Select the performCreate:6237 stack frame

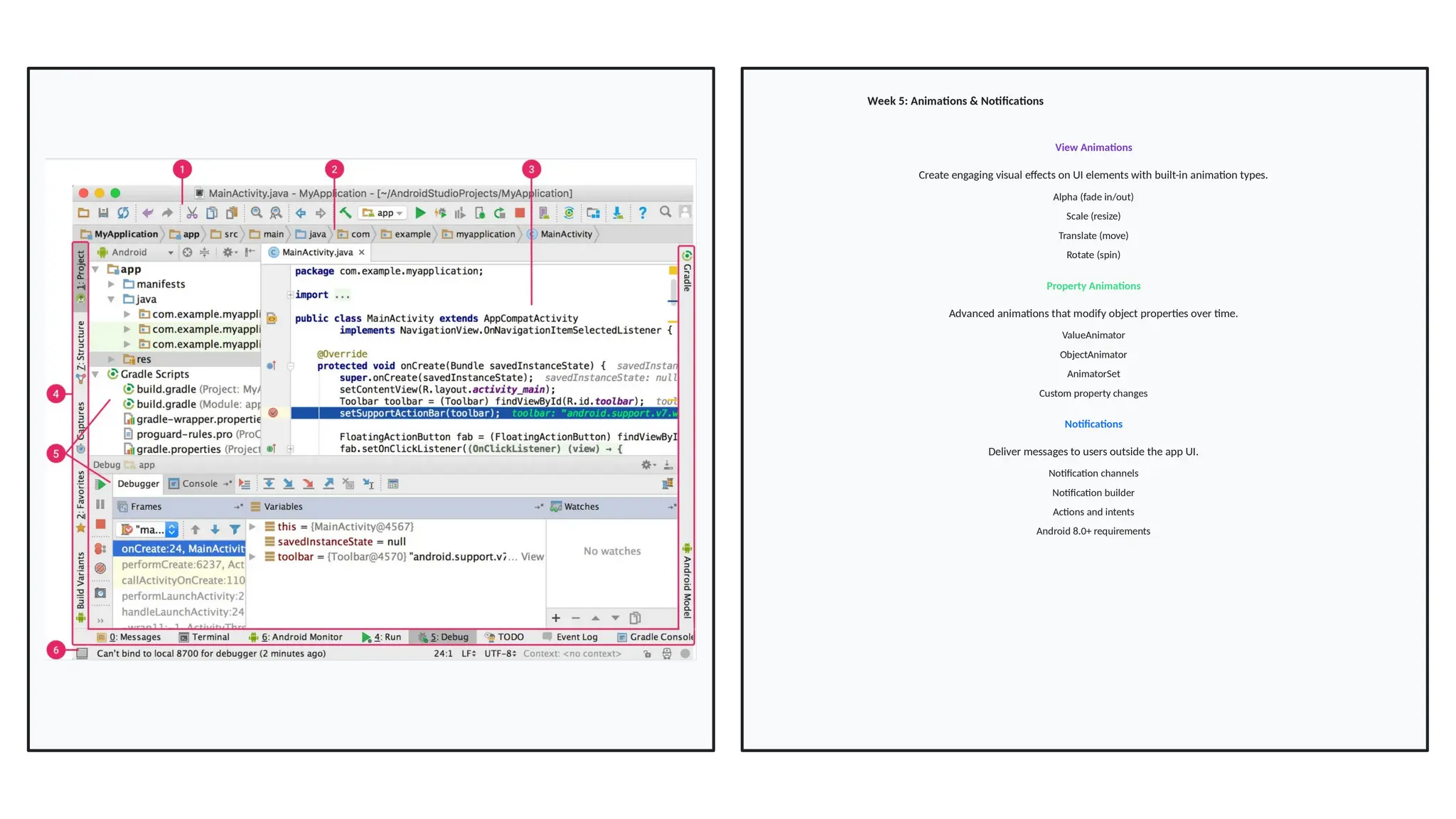click(x=182, y=564)
